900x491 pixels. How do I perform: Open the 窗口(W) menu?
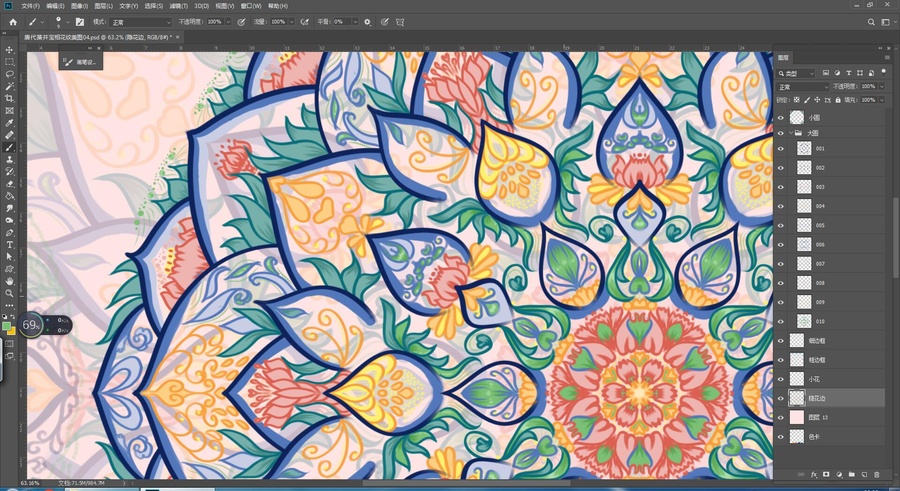250,6
